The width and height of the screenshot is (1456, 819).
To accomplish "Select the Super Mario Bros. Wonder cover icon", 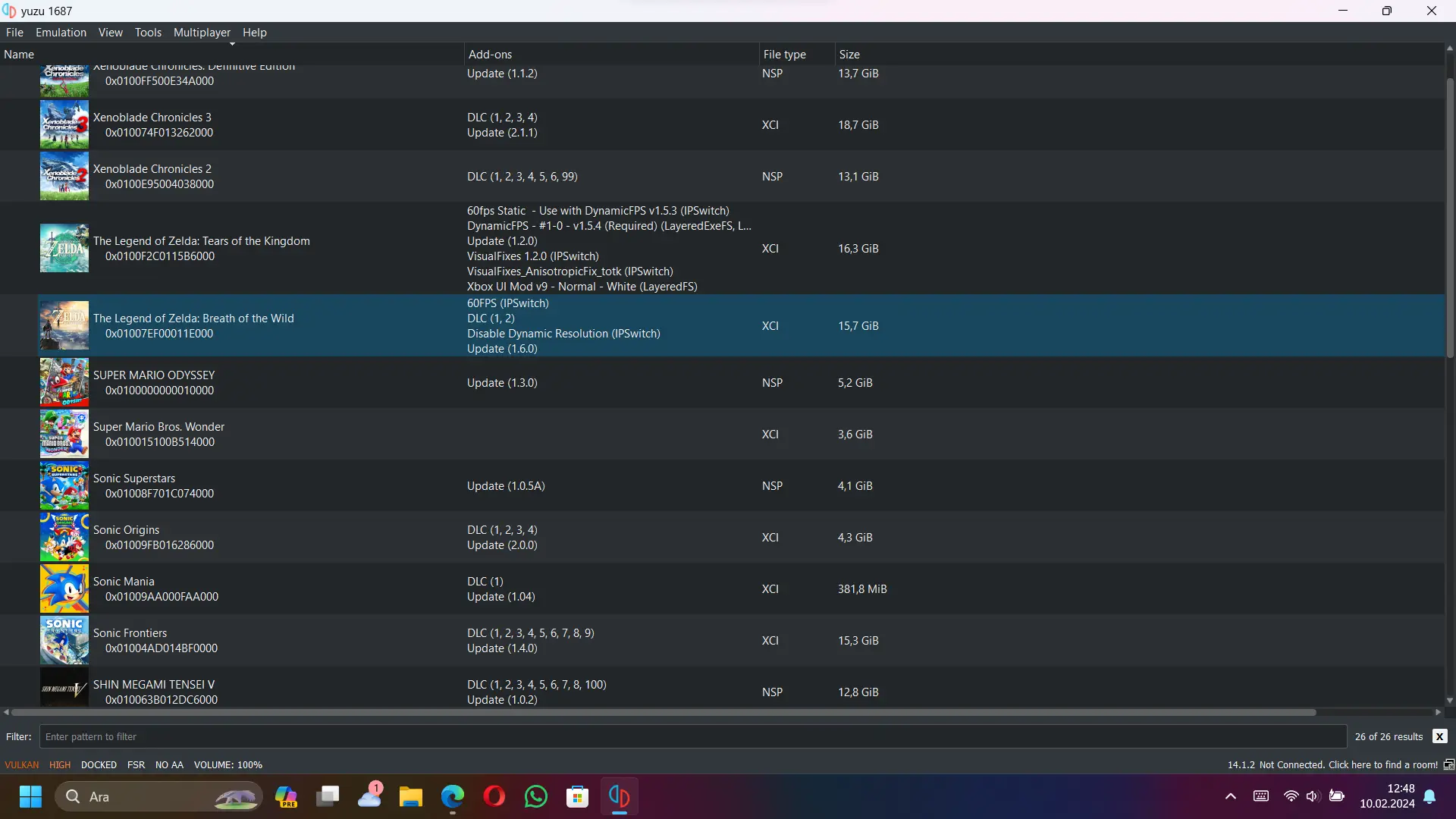I will point(64,434).
